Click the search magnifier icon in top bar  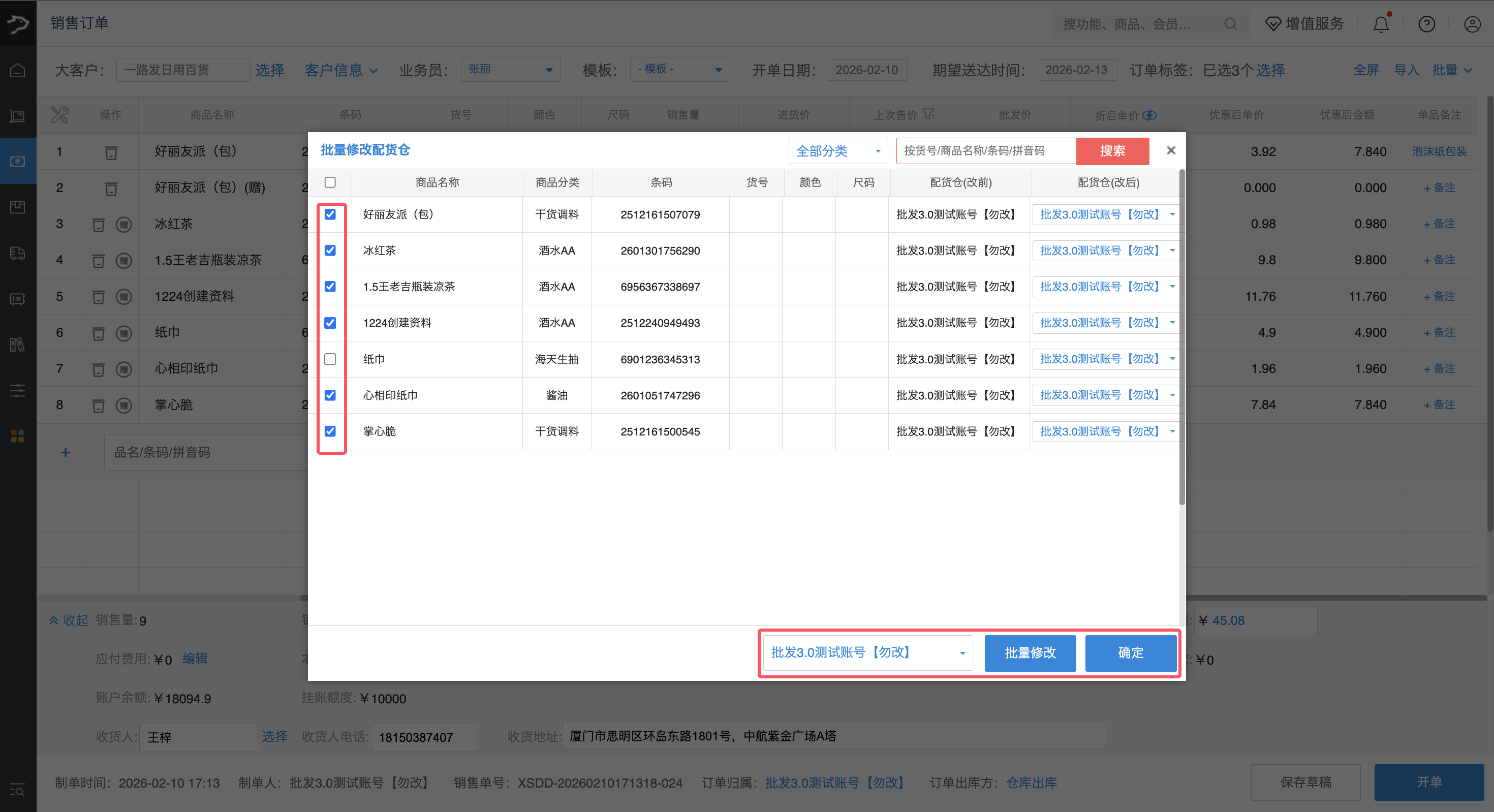[x=1230, y=24]
